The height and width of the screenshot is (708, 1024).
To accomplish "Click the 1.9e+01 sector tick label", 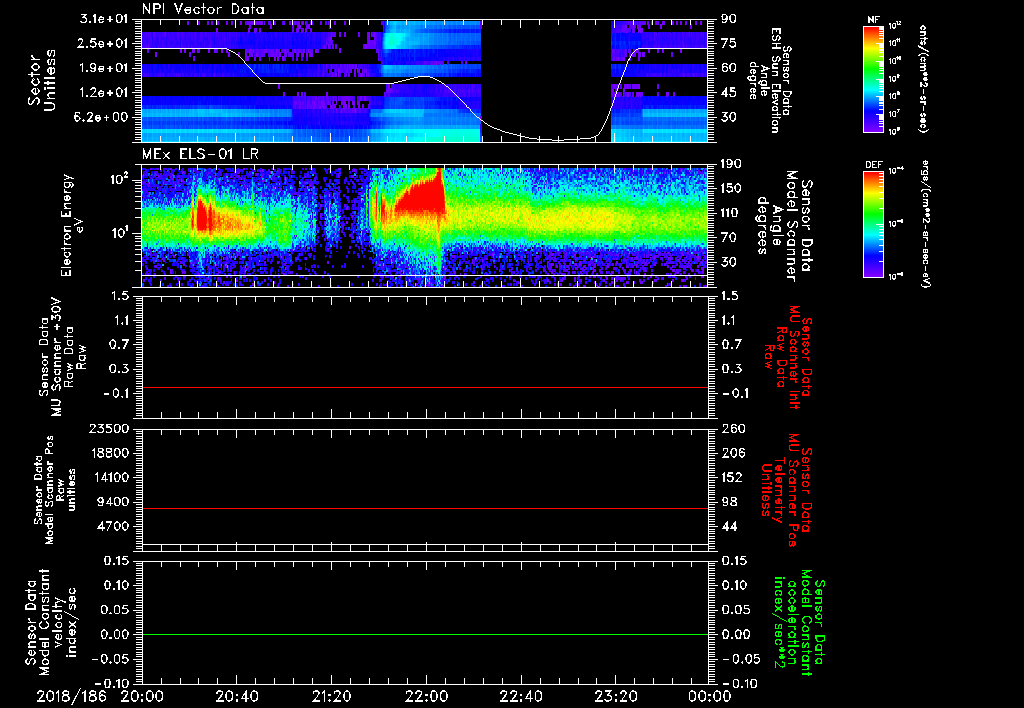I will [106, 68].
